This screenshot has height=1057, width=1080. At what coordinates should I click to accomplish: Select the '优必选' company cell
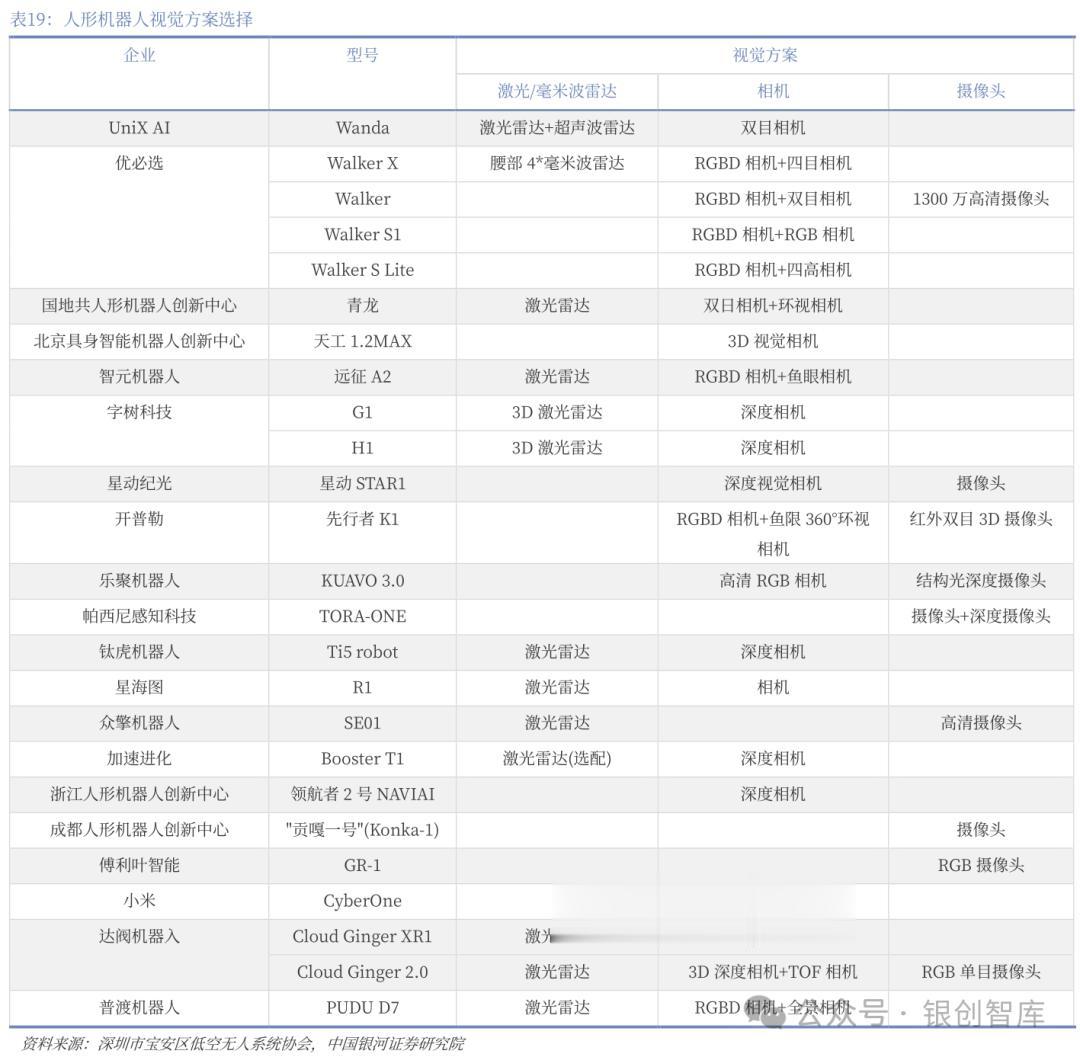(x=140, y=163)
